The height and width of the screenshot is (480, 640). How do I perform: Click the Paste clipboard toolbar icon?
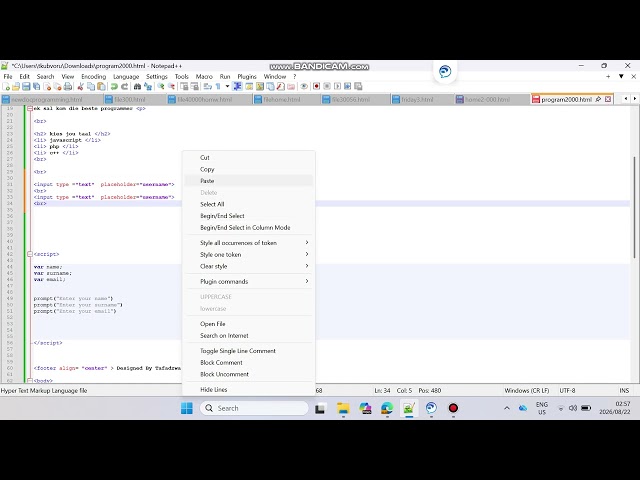[101, 87]
